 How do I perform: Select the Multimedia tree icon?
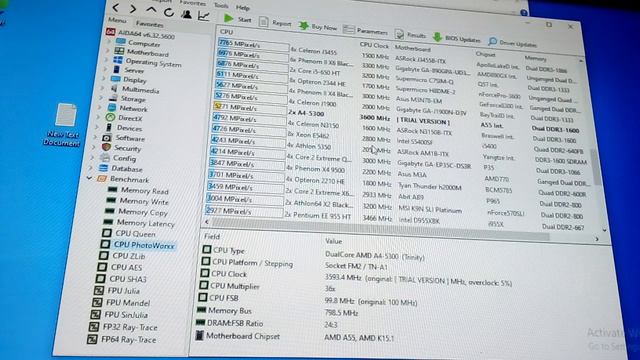coord(115,88)
